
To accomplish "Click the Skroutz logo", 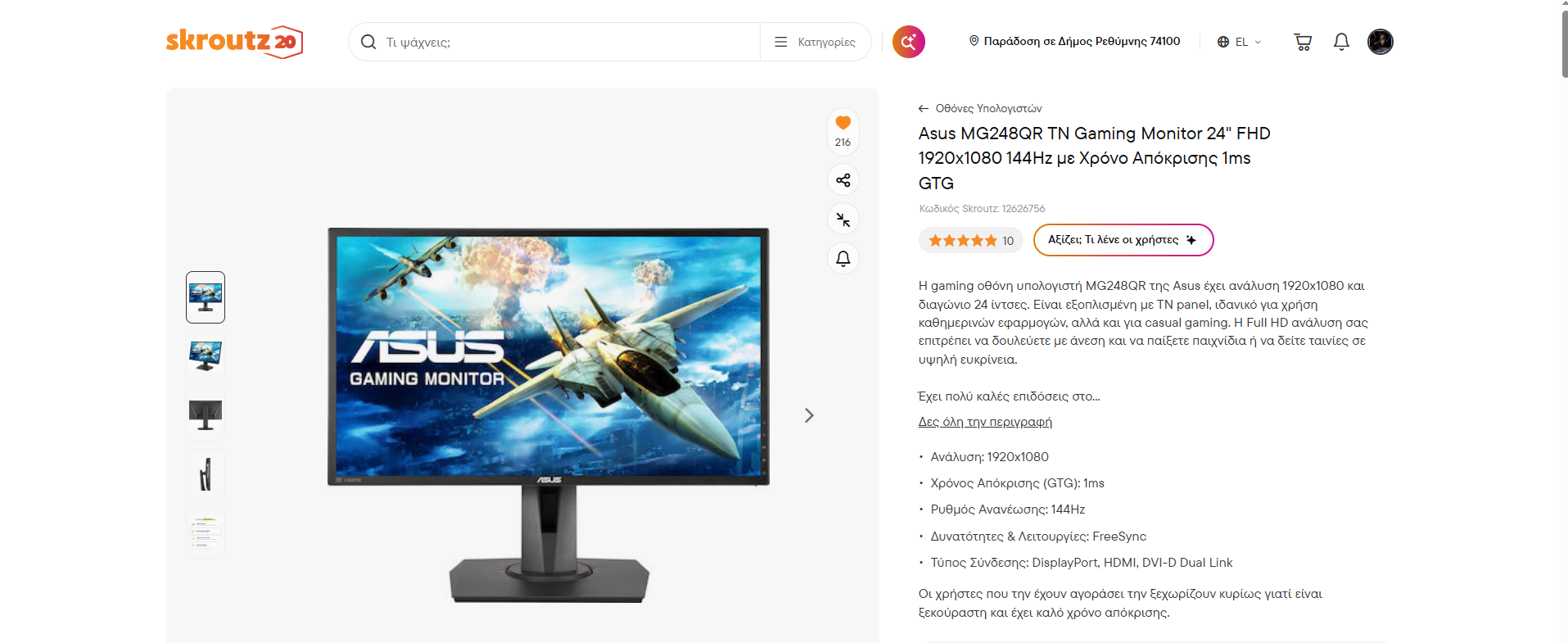I will 234,41.
